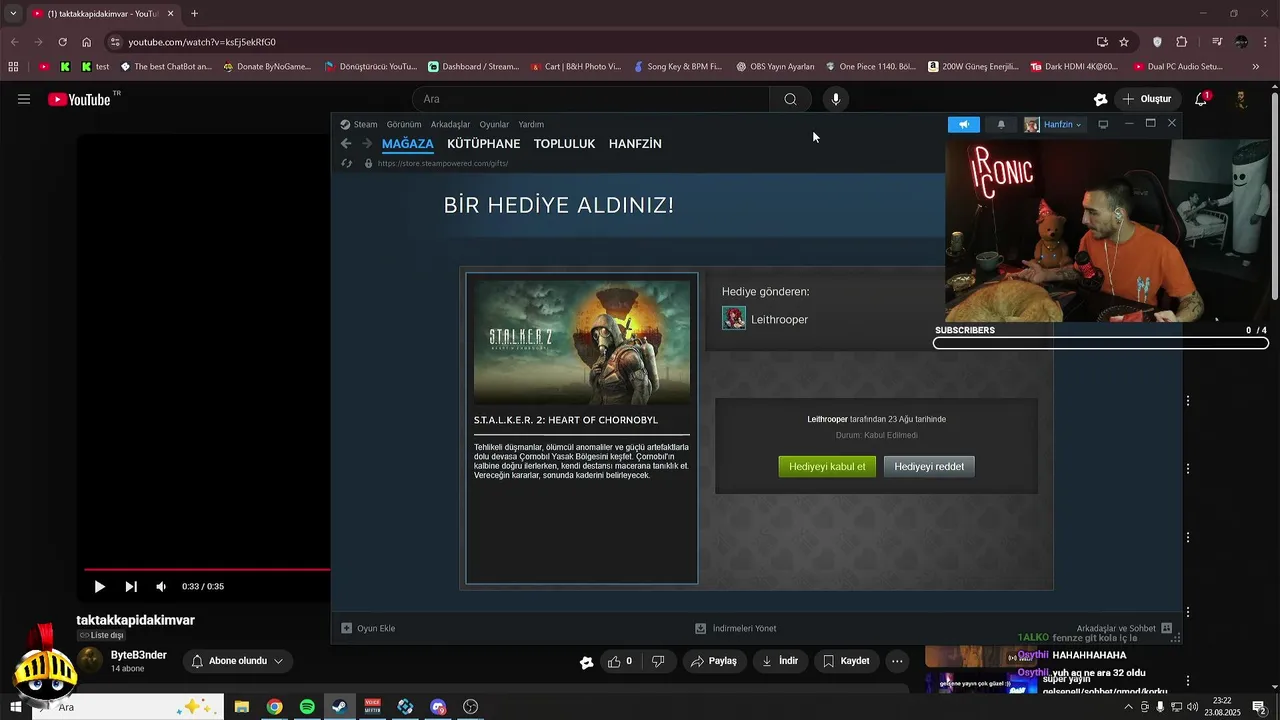1280x720 pixels.
Task: Open more actions ellipsis under video
Action: 897,661
